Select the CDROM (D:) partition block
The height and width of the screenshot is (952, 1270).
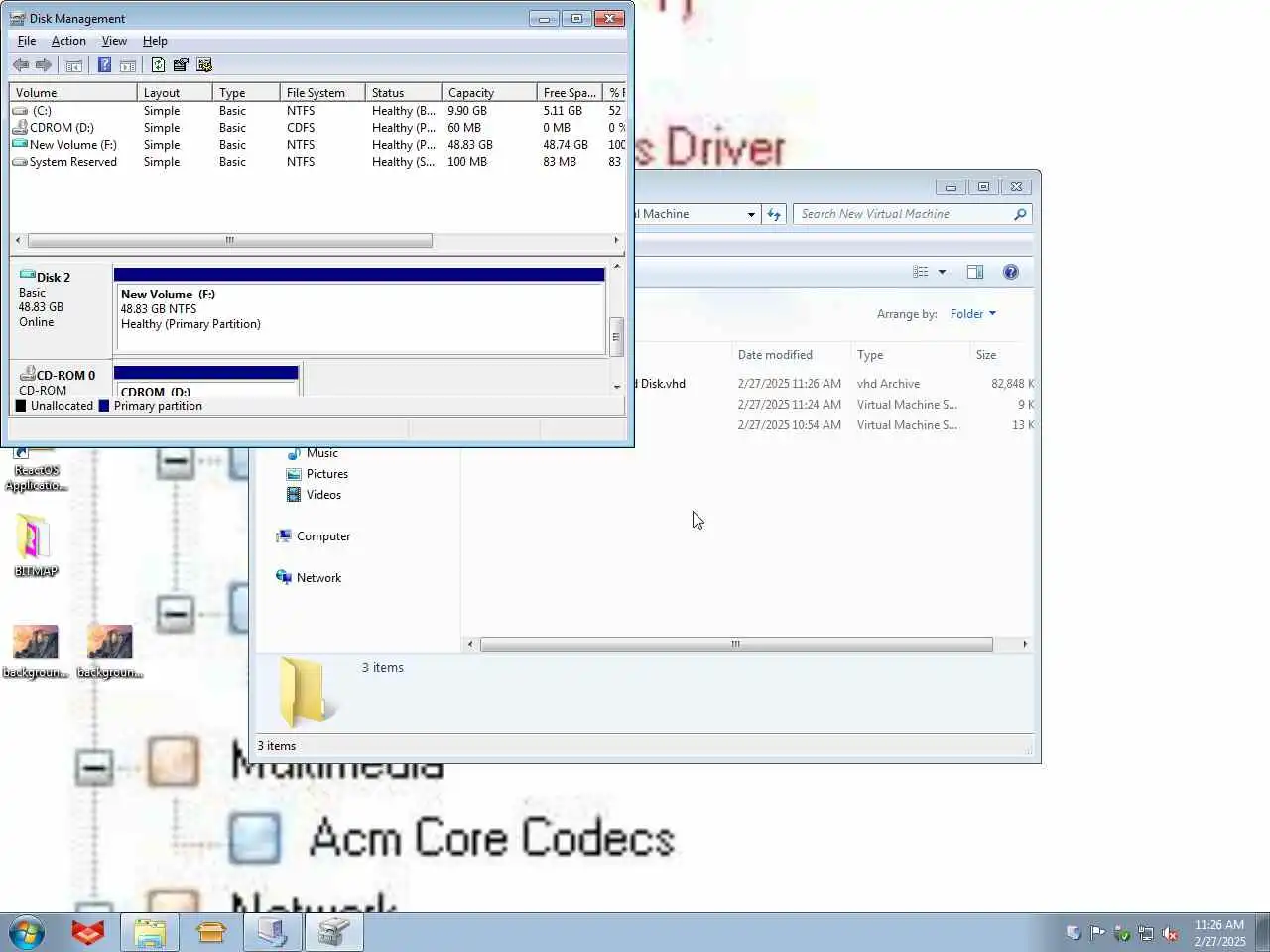[x=206, y=381]
